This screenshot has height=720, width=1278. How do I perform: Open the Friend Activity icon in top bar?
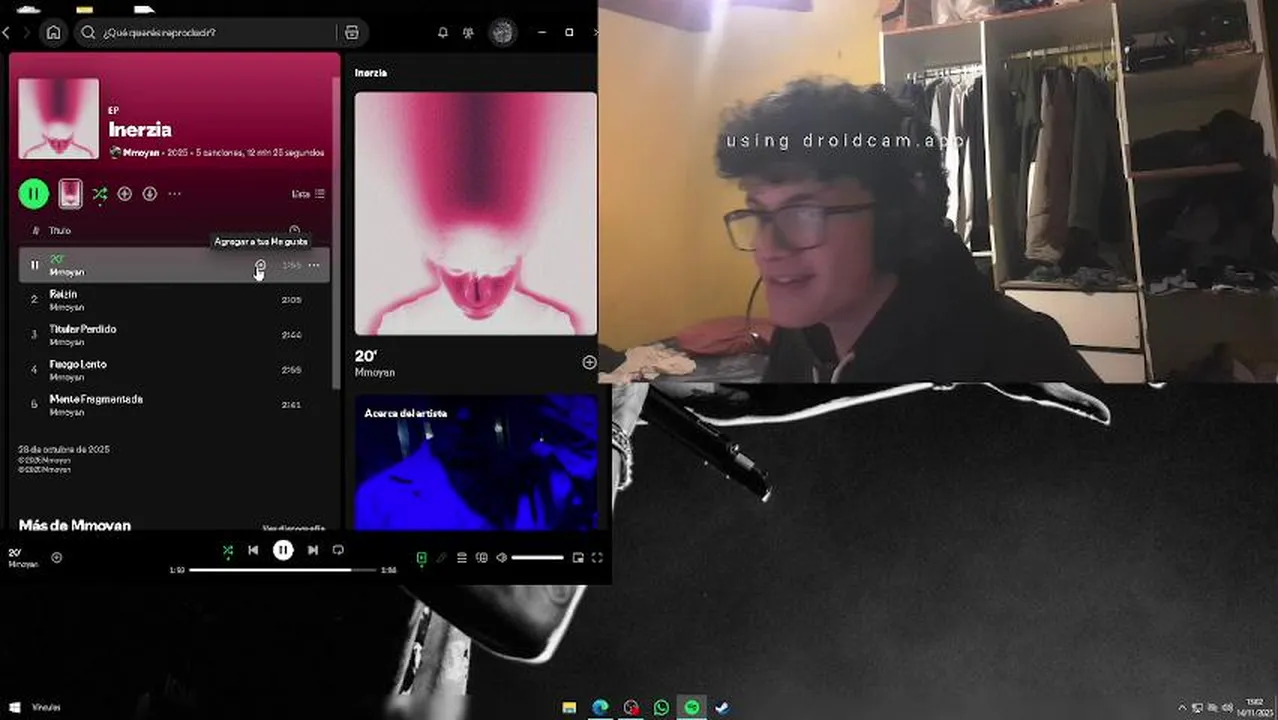468,32
